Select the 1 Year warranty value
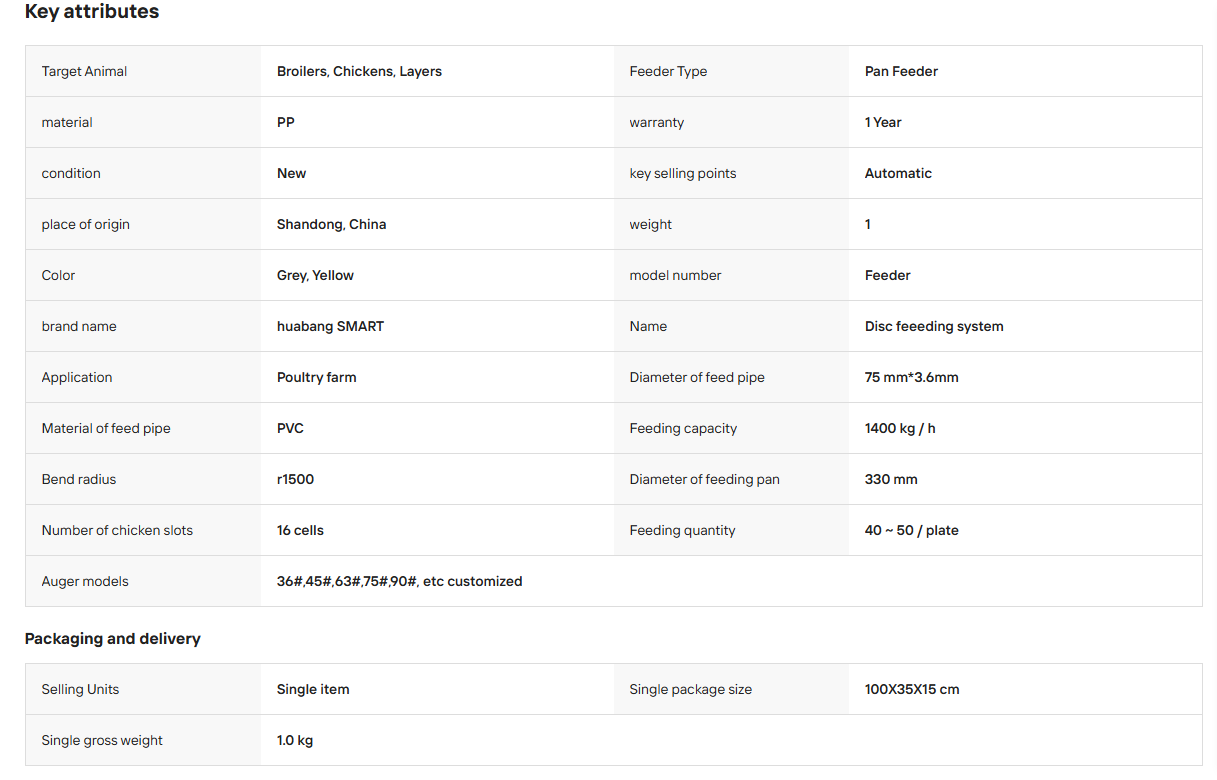Image resolution: width=1217 pixels, height=780 pixels. point(883,122)
